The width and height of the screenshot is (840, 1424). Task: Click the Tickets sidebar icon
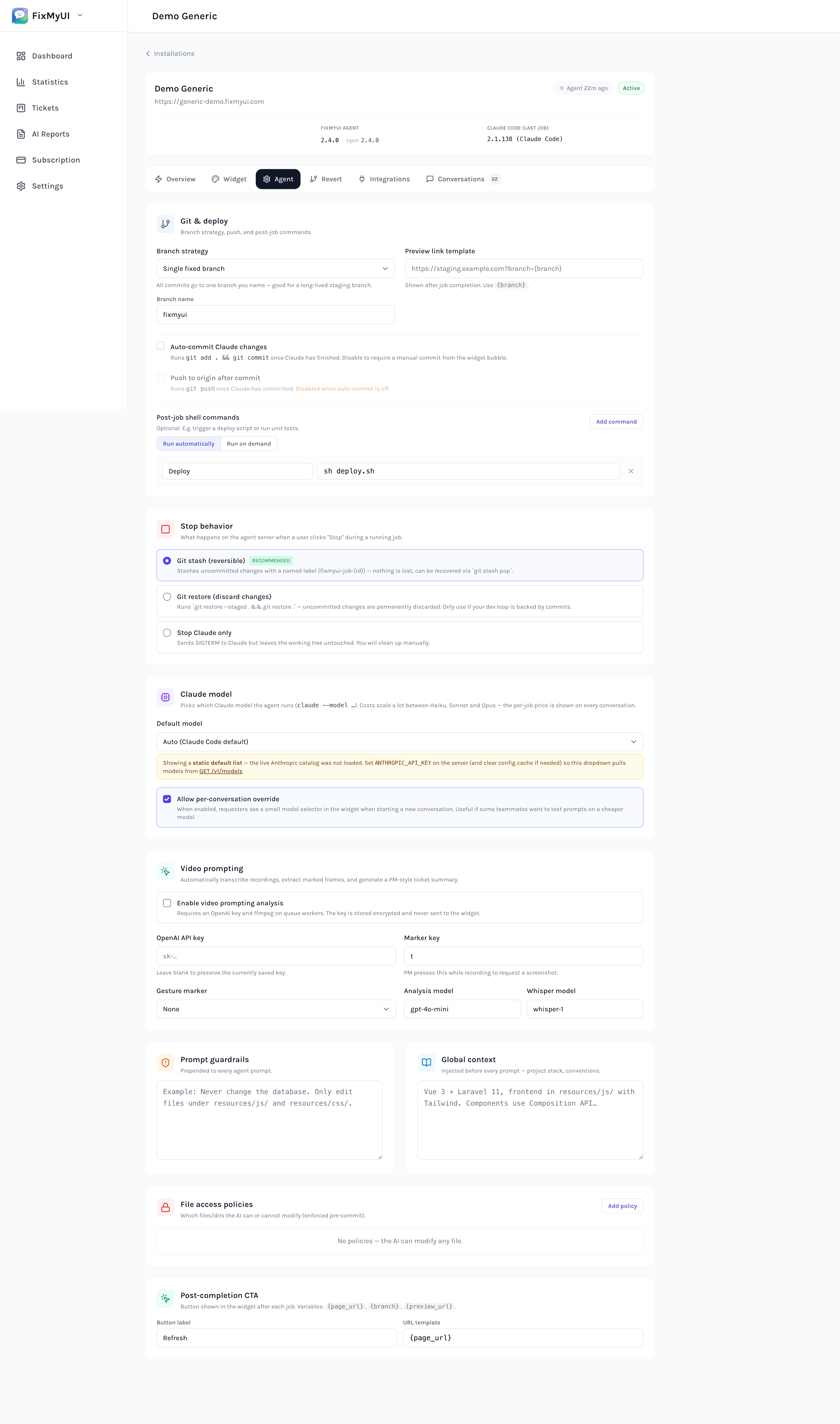[21, 108]
